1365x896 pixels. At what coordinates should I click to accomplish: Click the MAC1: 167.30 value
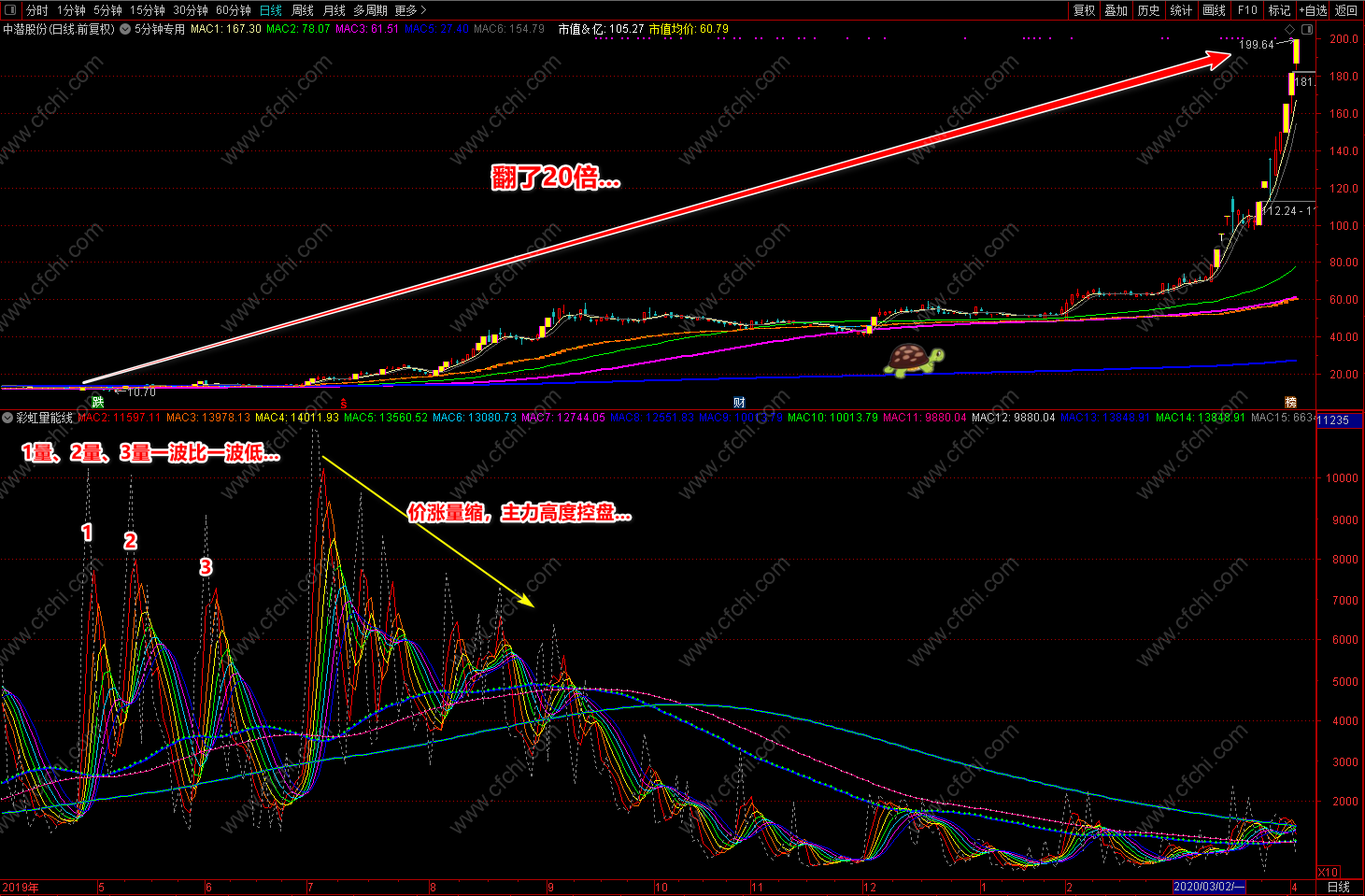pyautogui.click(x=226, y=29)
